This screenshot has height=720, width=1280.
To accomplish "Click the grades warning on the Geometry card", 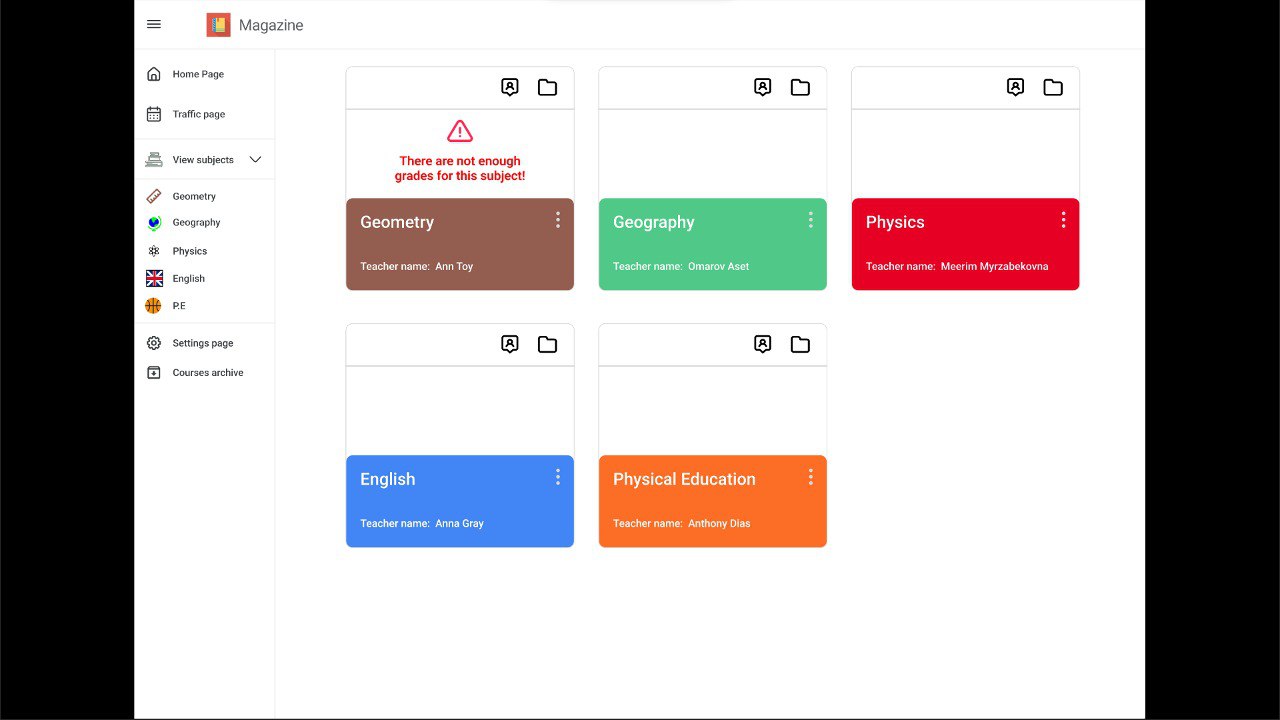I will click(460, 150).
